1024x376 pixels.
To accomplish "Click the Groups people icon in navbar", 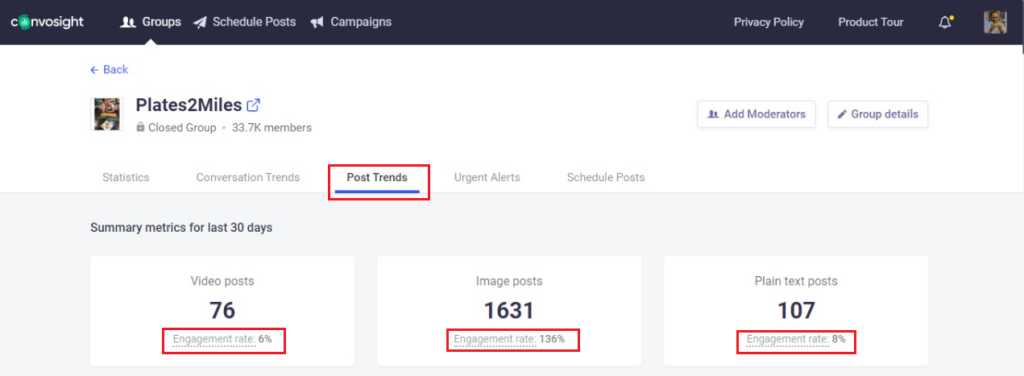I will point(128,22).
